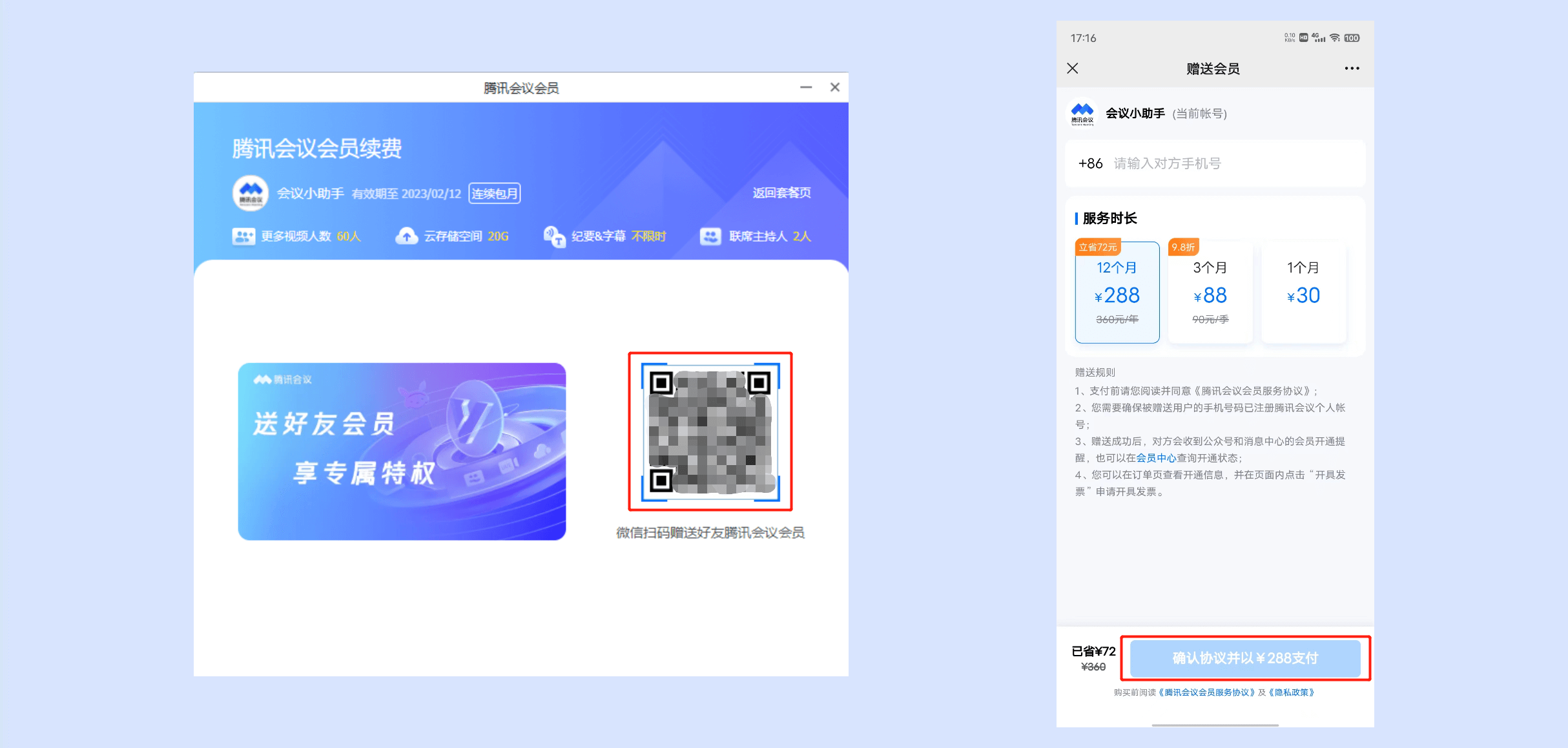Screen dimensions: 1568x748
Task: Click the 17:16 clock in the status bar
Action: (x=1083, y=38)
